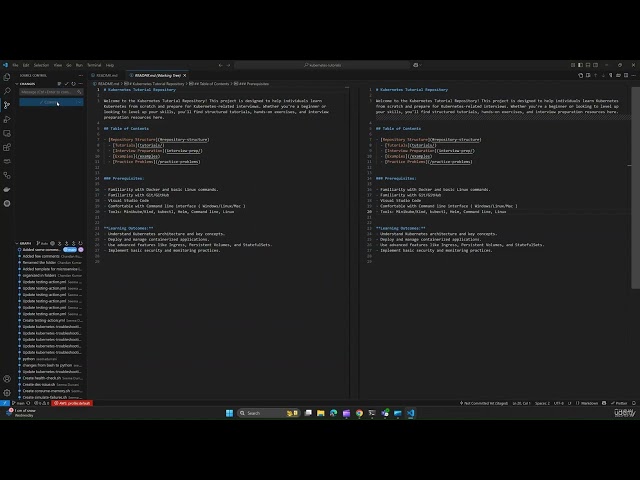Open Changes section more actions ellipsis
Screen dimensions: 640x480
coord(80,84)
